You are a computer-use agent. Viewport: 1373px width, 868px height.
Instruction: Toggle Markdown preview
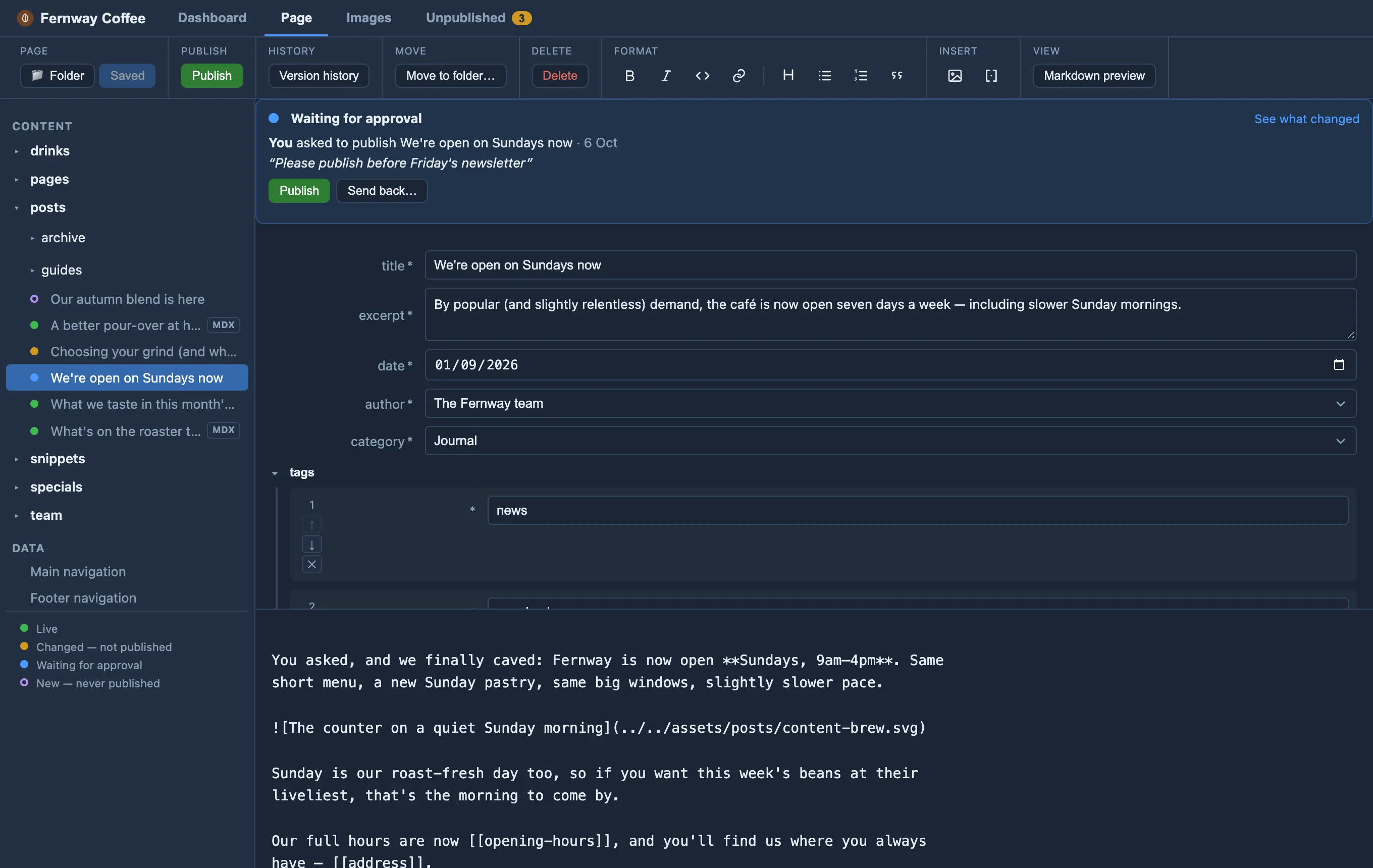(1094, 76)
